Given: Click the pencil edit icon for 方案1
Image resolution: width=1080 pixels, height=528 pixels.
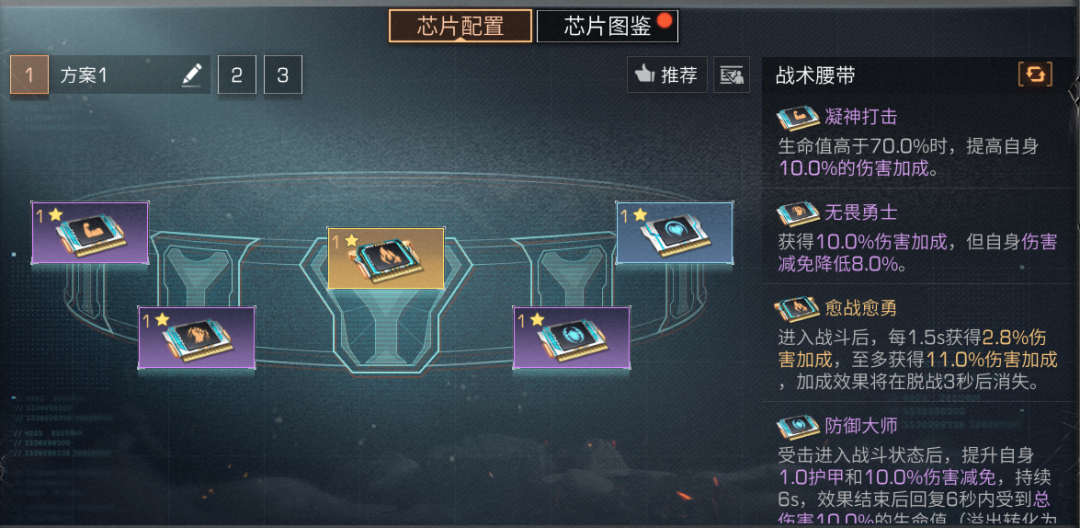Looking at the screenshot, I should [x=192, y=74].
